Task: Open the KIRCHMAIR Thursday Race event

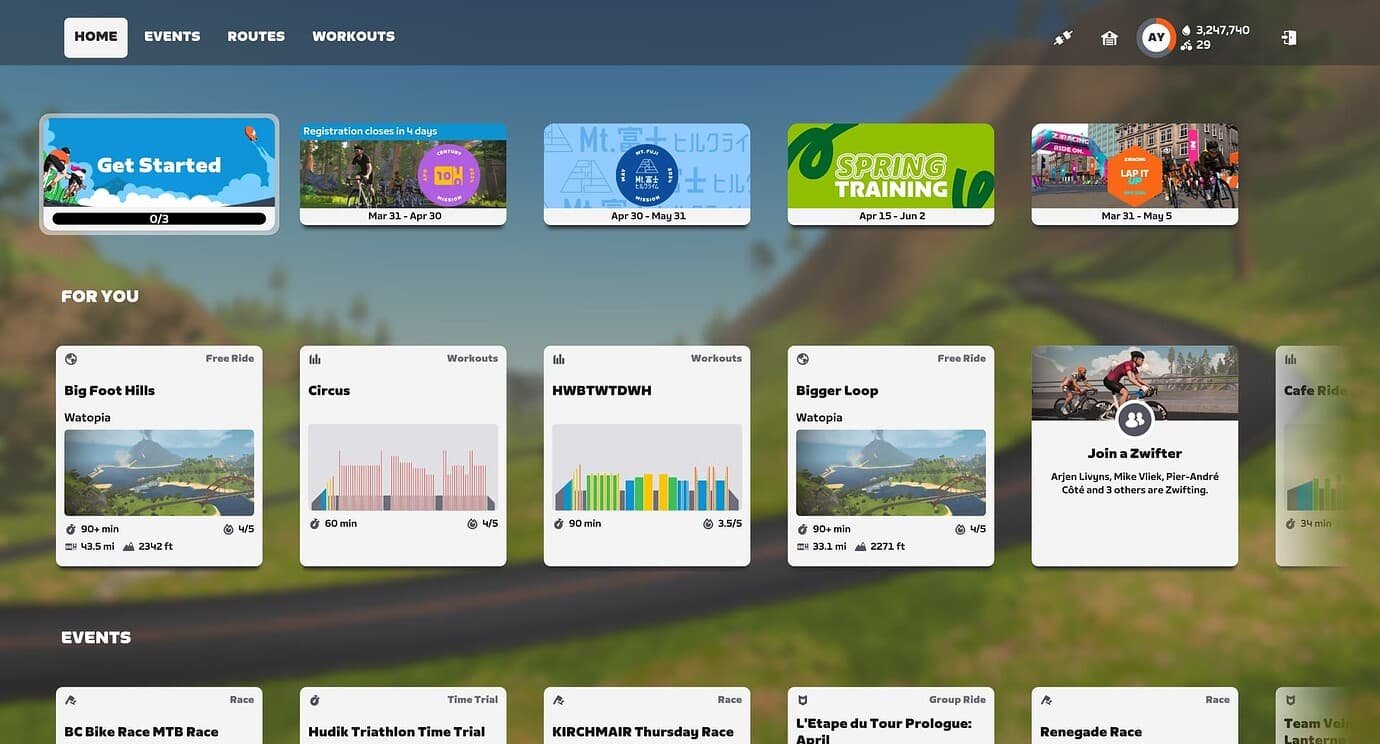Action: 647,716
